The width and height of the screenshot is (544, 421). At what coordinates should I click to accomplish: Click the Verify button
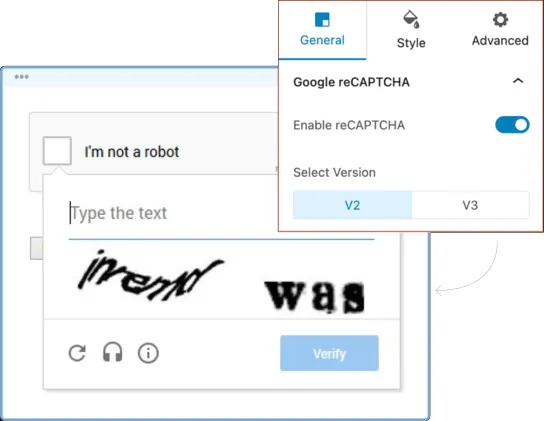click(329, 353)
